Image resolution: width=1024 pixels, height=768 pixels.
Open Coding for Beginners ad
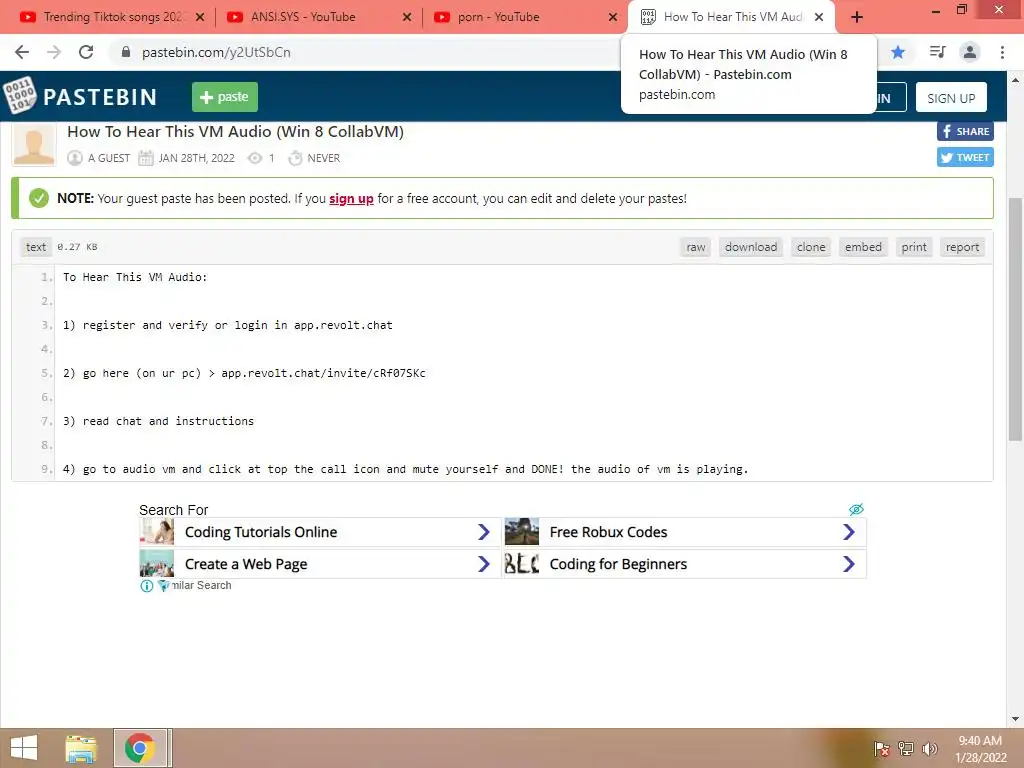(x=685, y=564)
